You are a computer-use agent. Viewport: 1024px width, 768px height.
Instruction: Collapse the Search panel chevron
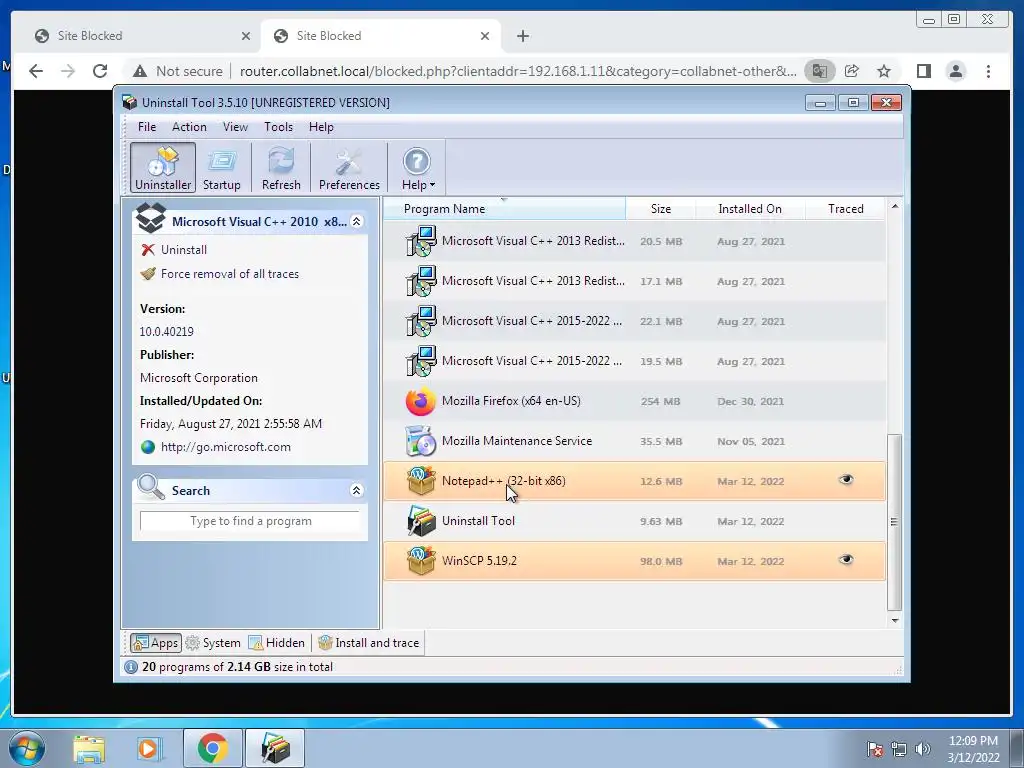[x=357, y=490]
